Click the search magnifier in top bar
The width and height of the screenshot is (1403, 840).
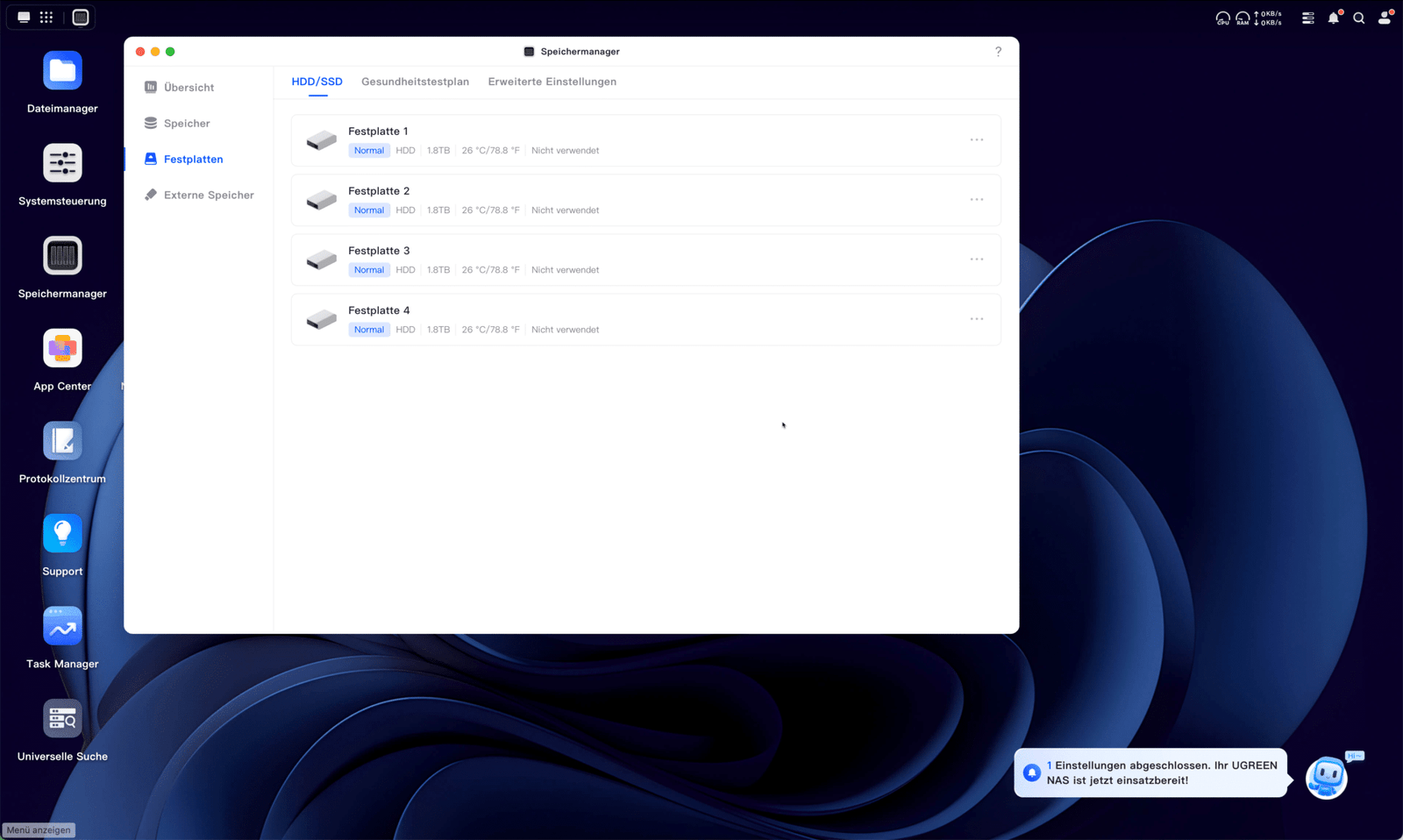[1358, 18]
